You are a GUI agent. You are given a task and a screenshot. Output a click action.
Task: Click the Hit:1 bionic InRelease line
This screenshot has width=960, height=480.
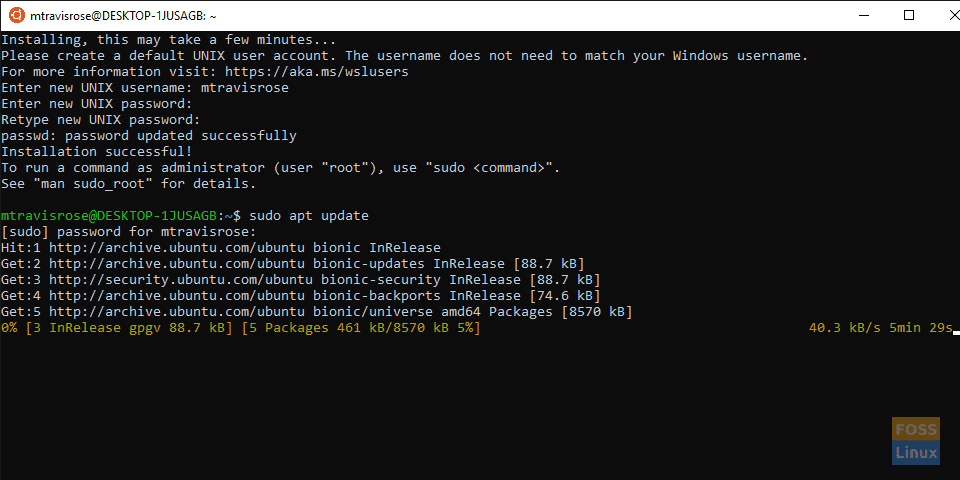coord(220,248)
